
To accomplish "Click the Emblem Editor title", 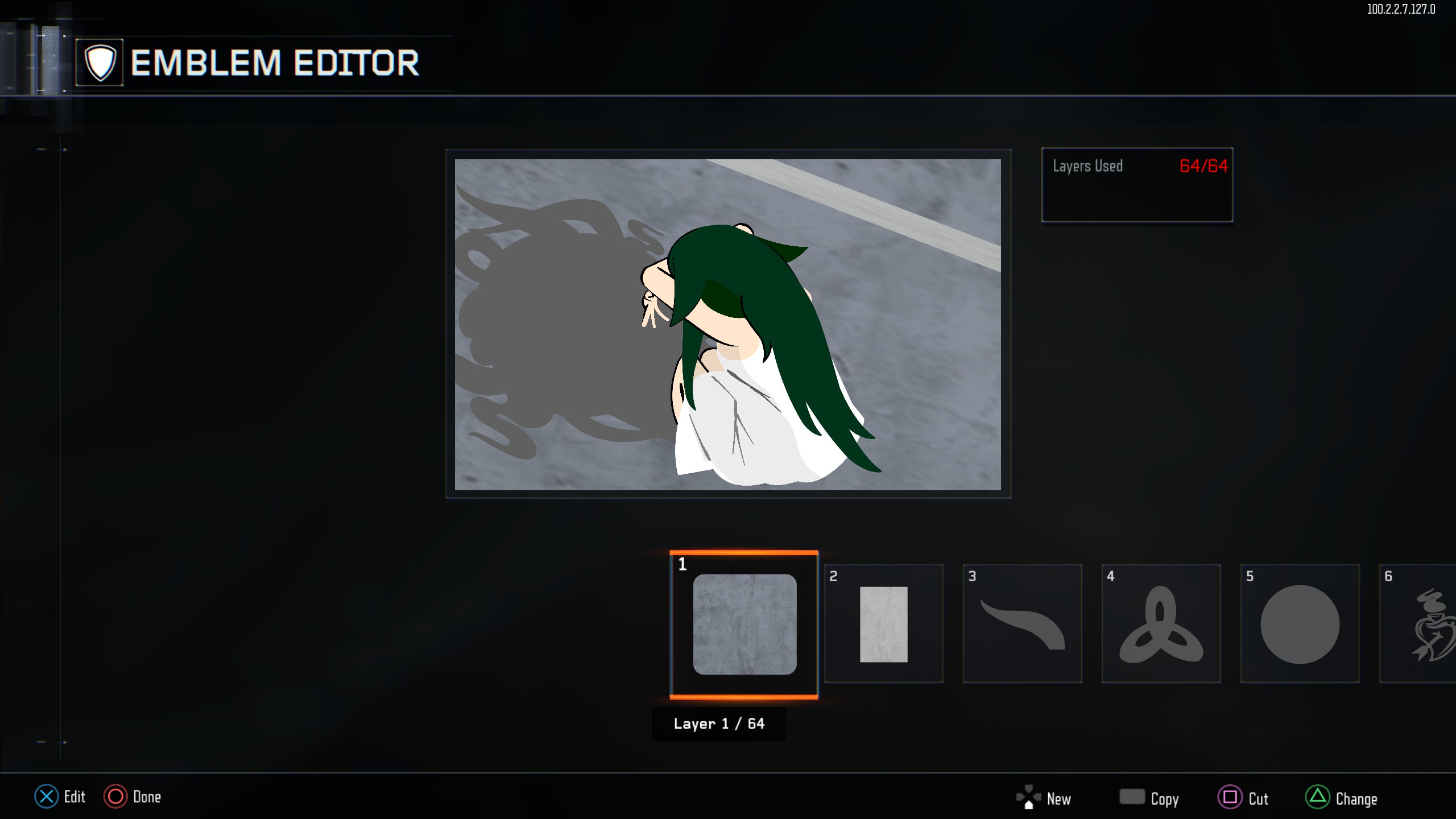I will pyautogui.click(x=275, y=63).
